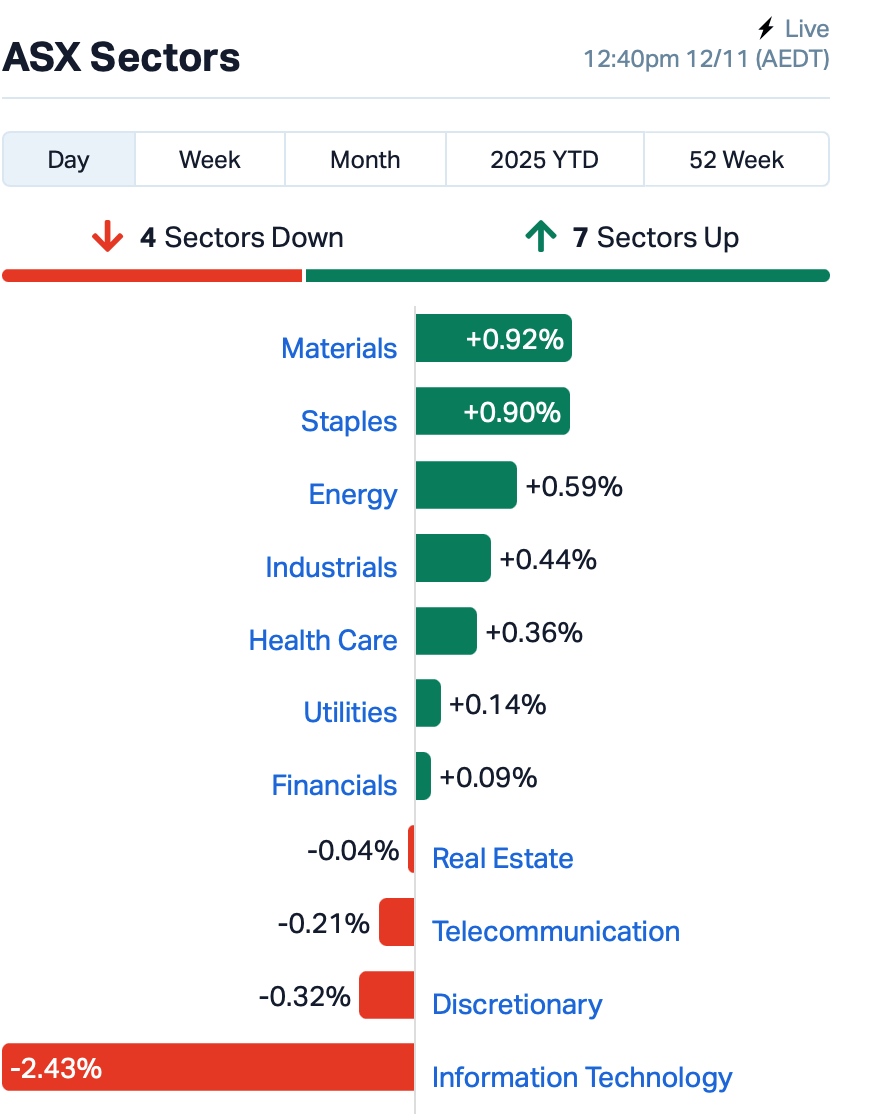
Task: Select the Day tab
Action: pos(69,160)
